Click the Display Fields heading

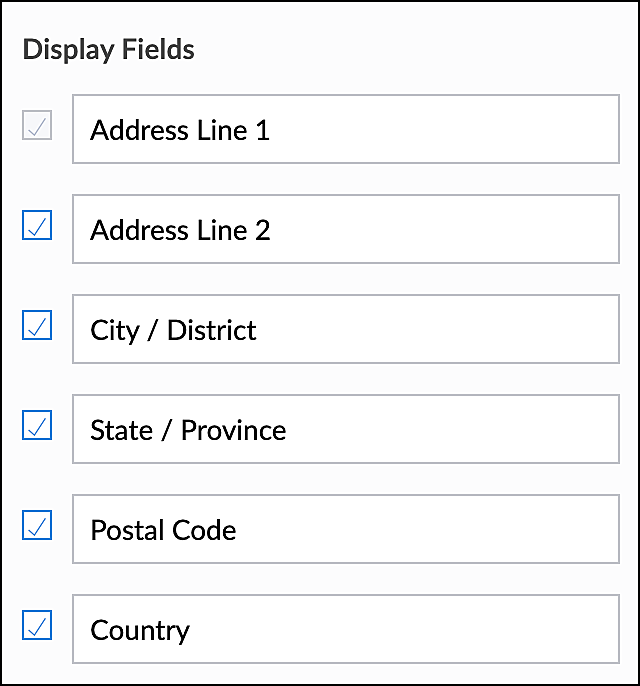click(x=109, y=50)
